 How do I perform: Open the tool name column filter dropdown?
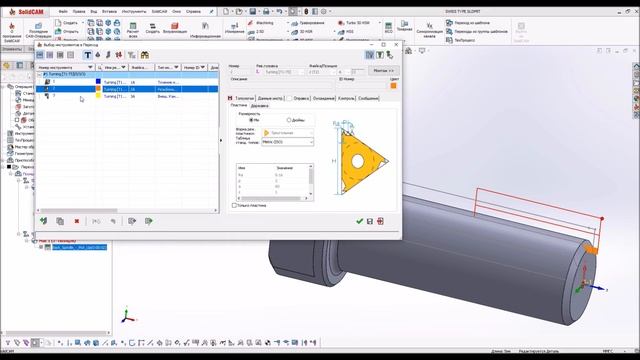tap(123, 67)
